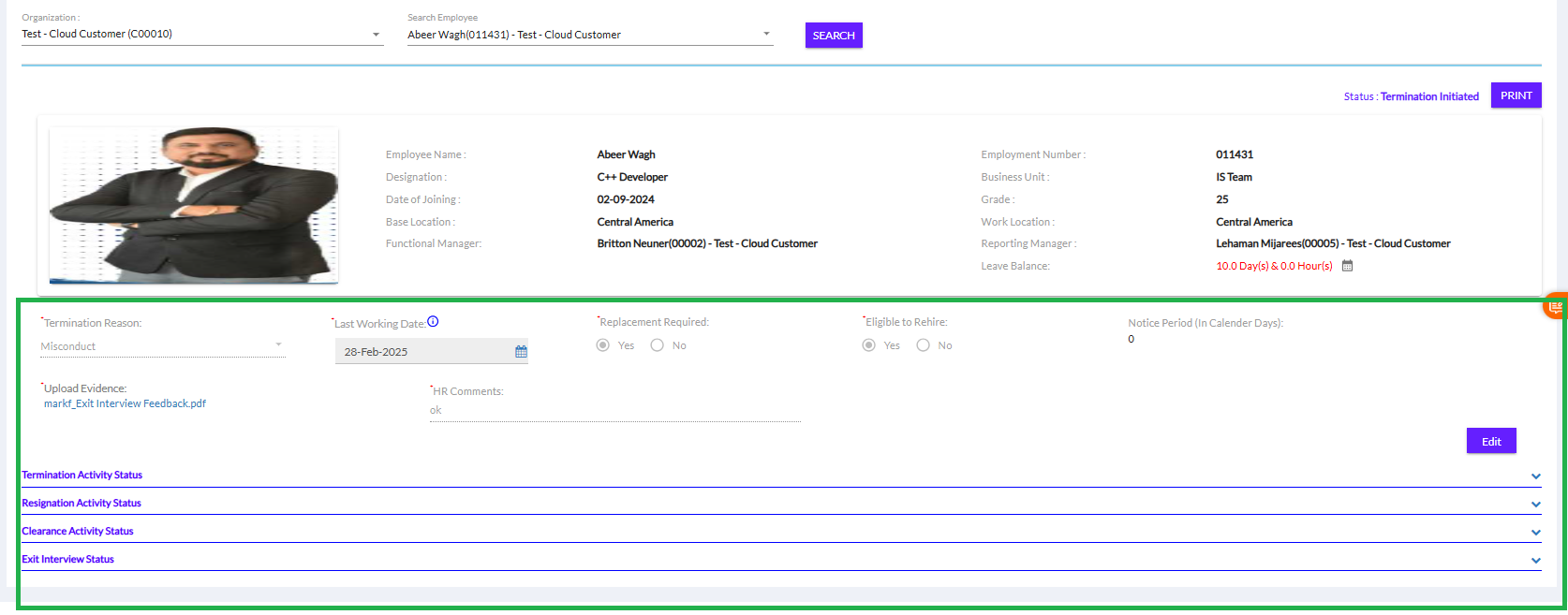The width and height of the screenshot is (1568, 615).
Task: Click the Edit button
Action: tap(1491, 441)
